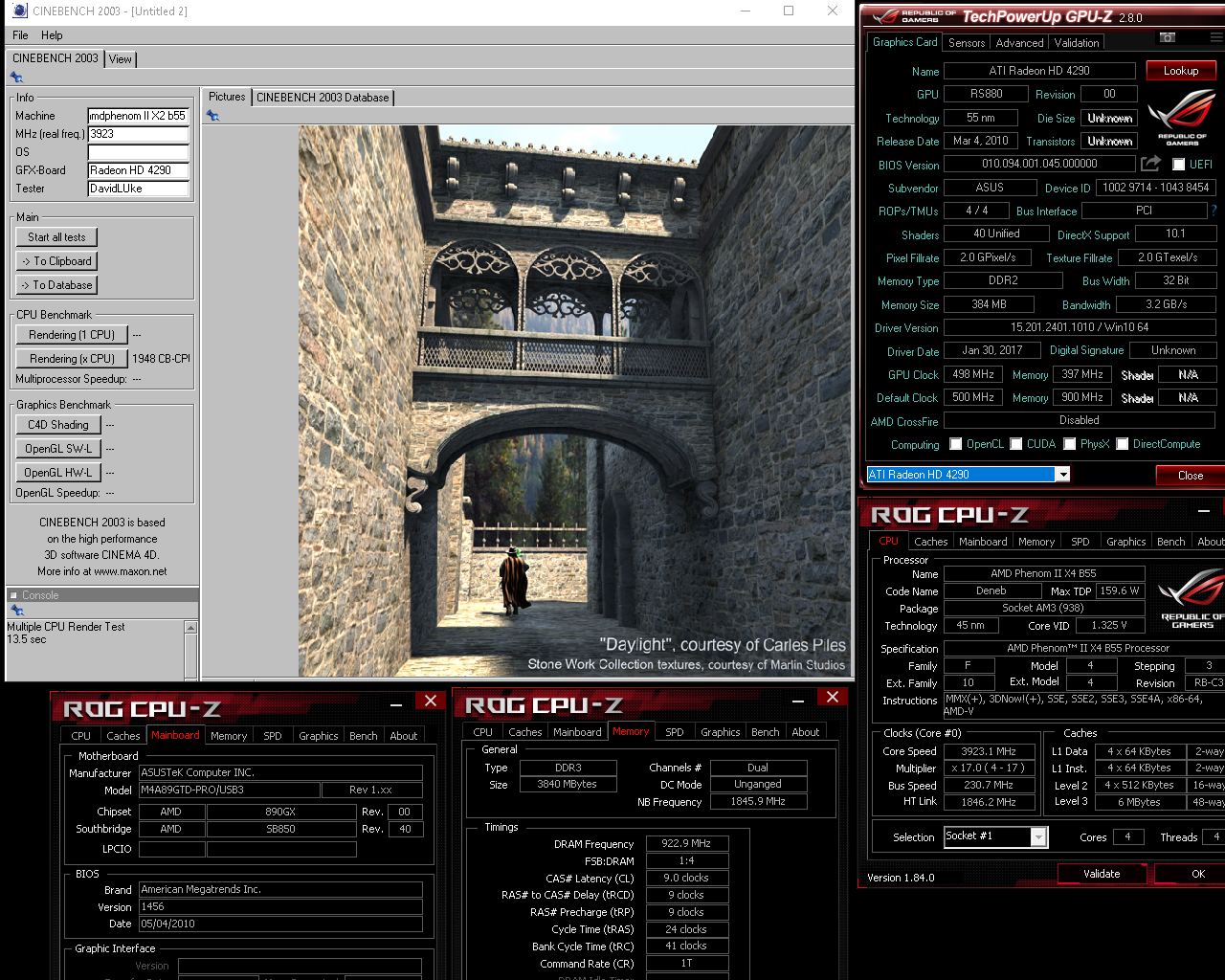The width and height of the screenshot is (1225, 980).
Task: Open the Socket #1 selection dropdown
Action: click(x=1038, y=836)
